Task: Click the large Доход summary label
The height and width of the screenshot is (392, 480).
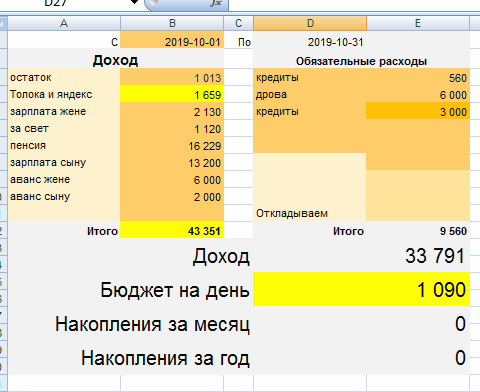Action: pos(221,256)
